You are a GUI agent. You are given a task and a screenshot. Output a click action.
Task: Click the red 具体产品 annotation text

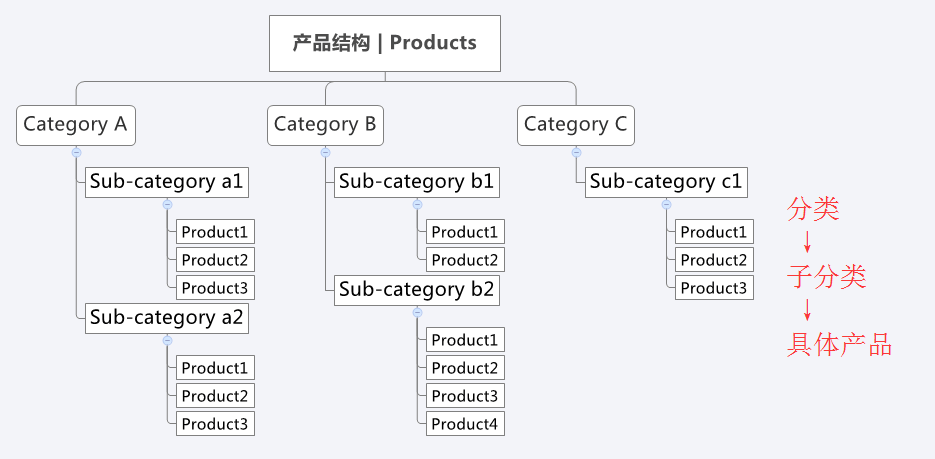pos(839,345)
